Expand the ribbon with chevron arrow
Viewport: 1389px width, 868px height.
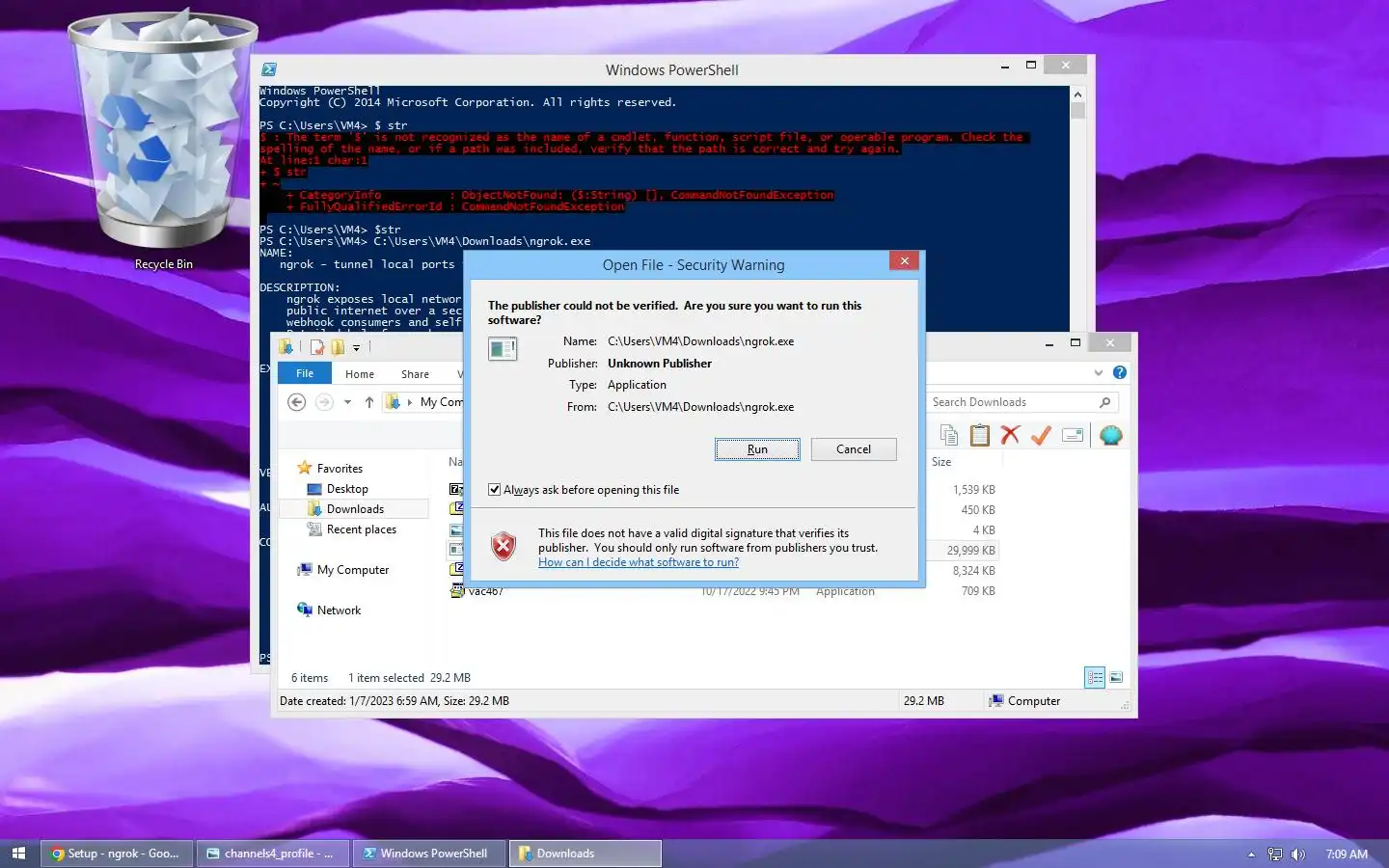coord(1098,372)
